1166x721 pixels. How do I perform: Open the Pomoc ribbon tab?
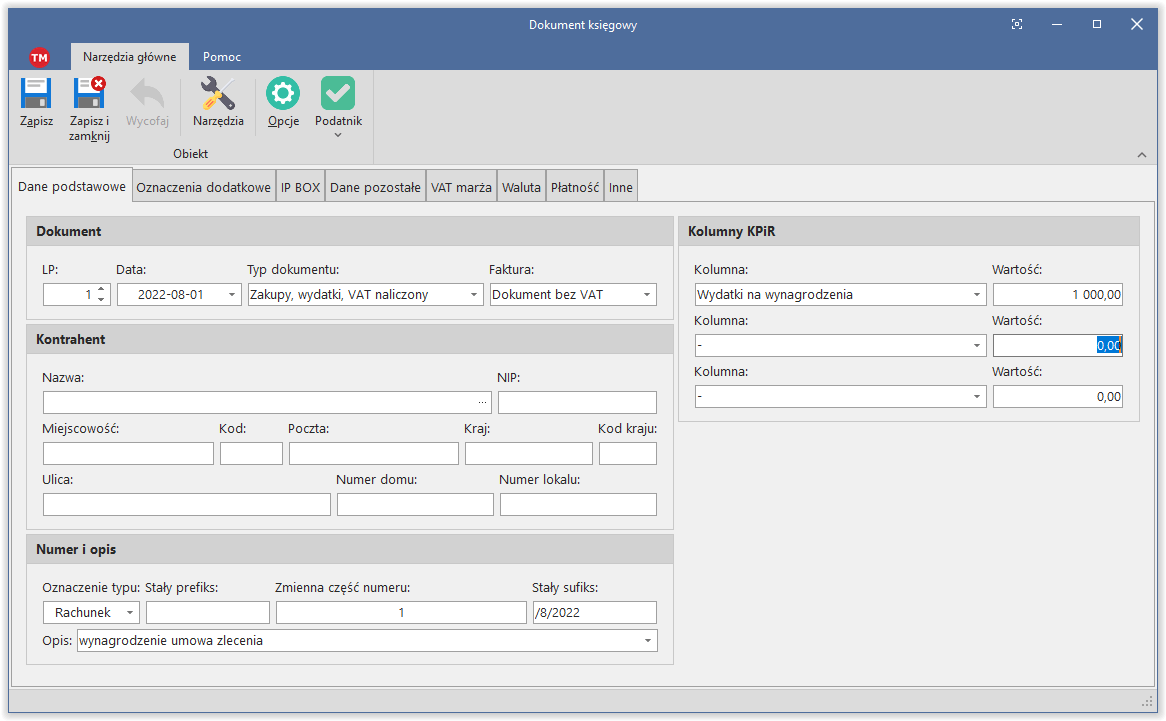pyautogui.click(x=222, y=57)
